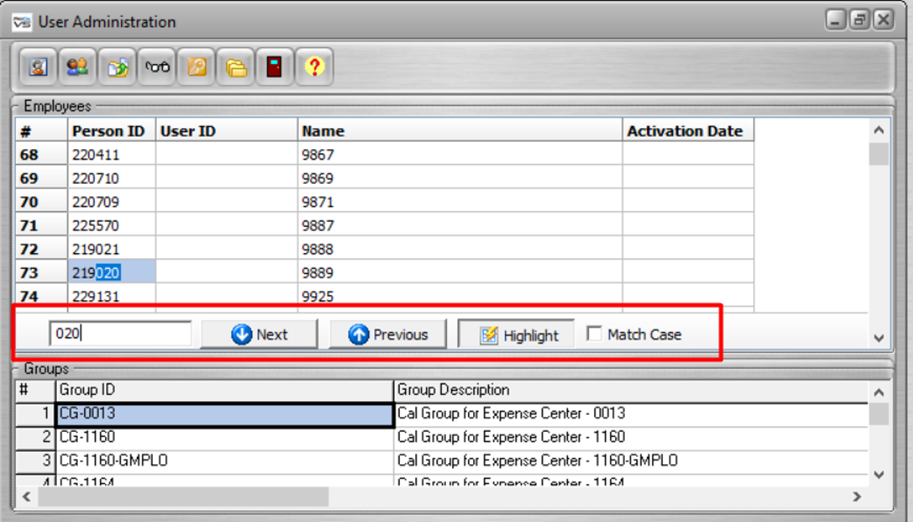Close the User Administration window
Image resolution: width=913 pixels, height=522 pixels.
click(x=883, y=20)
